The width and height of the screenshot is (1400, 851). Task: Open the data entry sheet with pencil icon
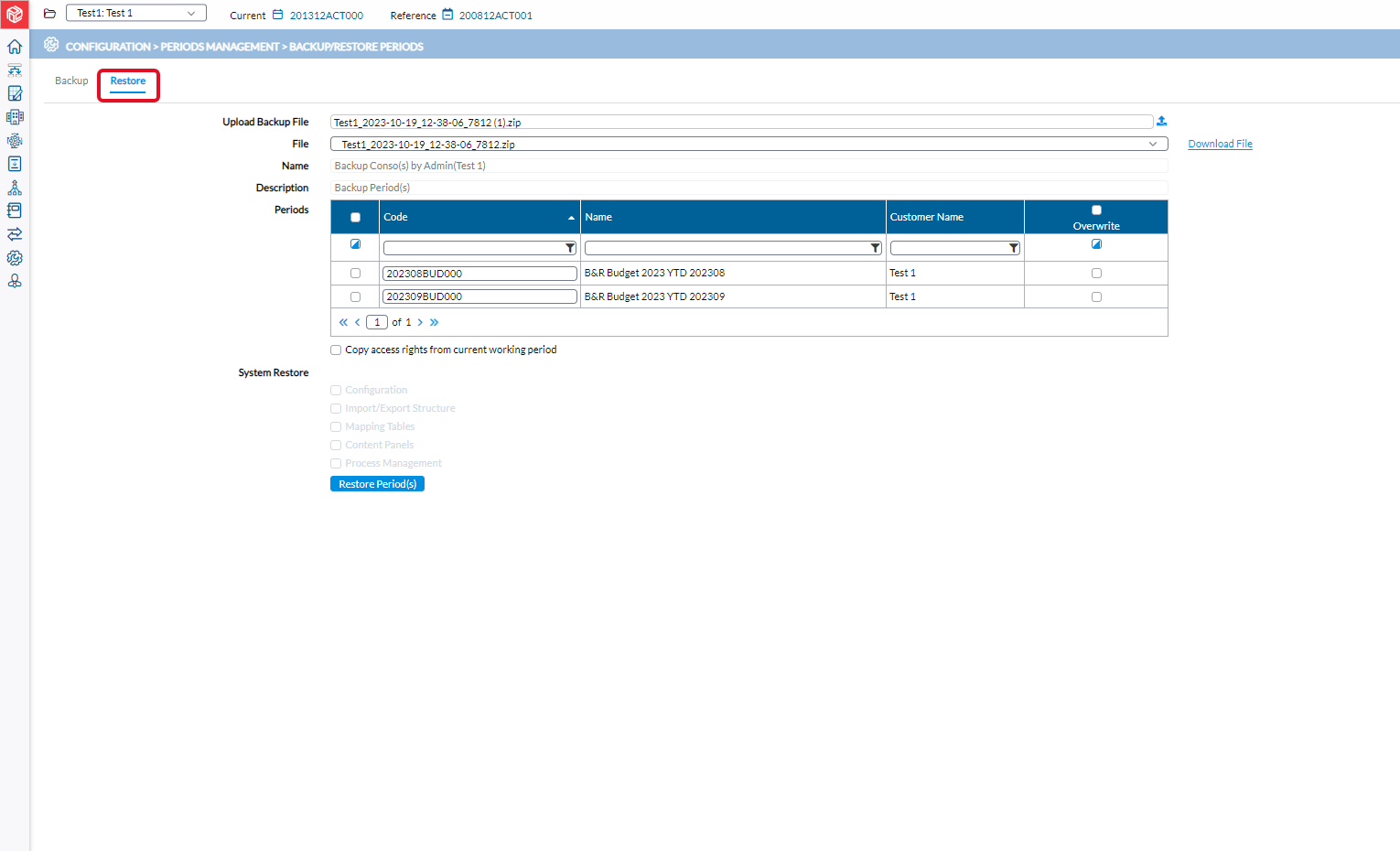(15, 93)
